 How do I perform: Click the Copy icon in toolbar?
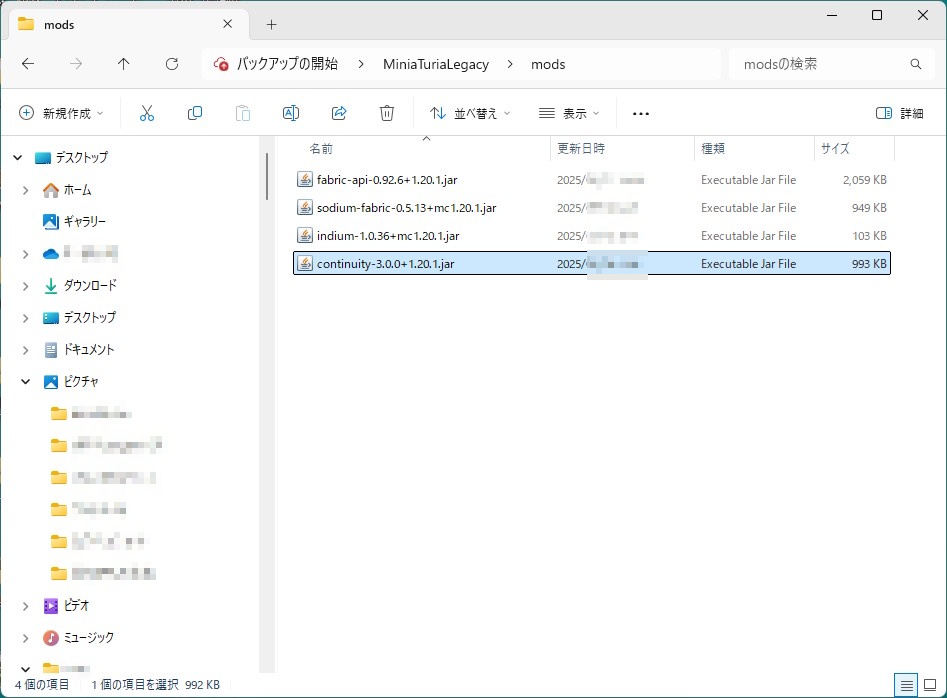click(194, 113)
